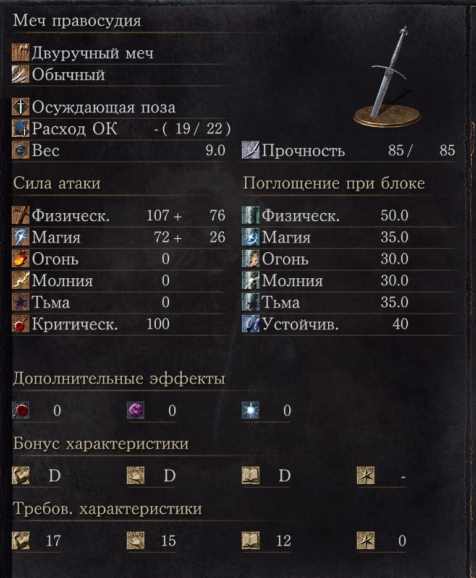Select the magic attack icon under Сила атаки

(20, 237)
